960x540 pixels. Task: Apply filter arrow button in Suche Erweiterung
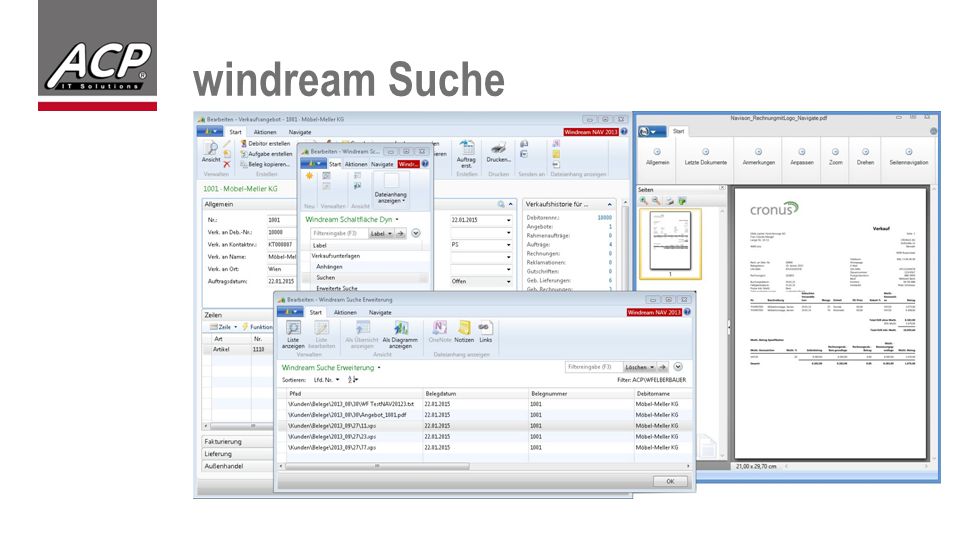(x=662, y=367)
